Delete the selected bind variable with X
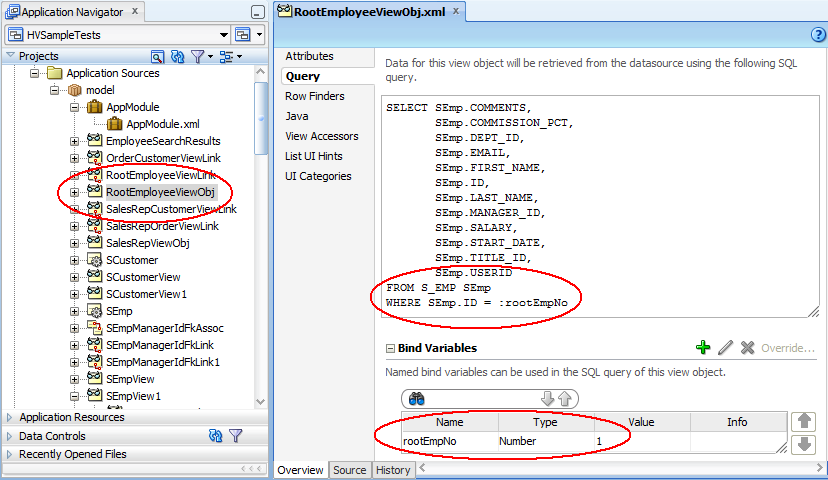 pos(747,347)
